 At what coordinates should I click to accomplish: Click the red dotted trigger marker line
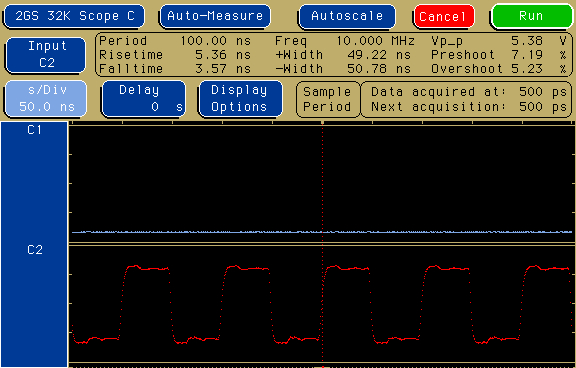coord(323,242)
